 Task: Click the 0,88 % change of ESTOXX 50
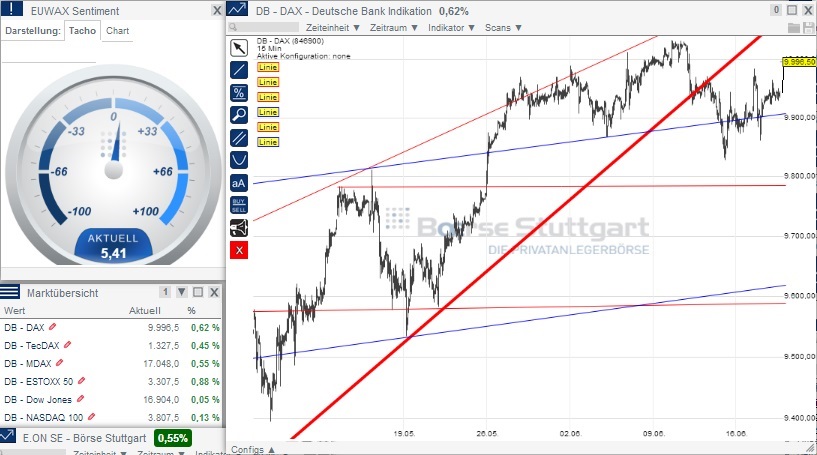click(205, 382)
